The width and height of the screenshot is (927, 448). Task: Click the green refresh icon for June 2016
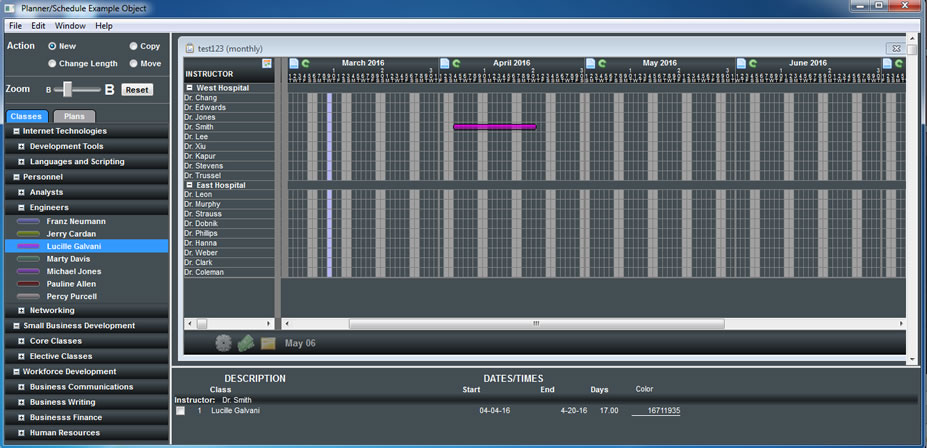click(x=754, y=63)
